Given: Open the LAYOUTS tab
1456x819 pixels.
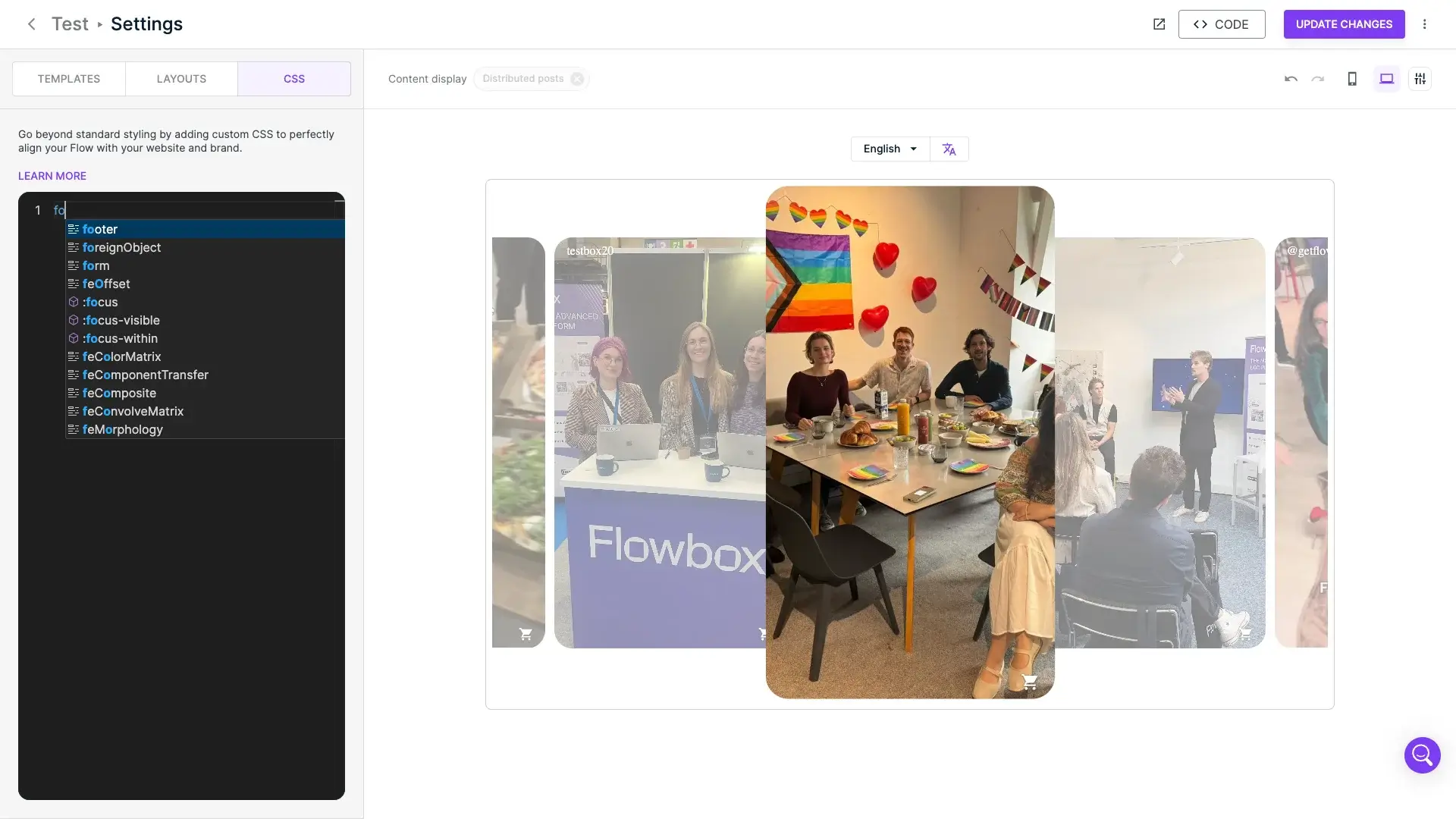Looking at the screenshot, I should click(181, 78).
